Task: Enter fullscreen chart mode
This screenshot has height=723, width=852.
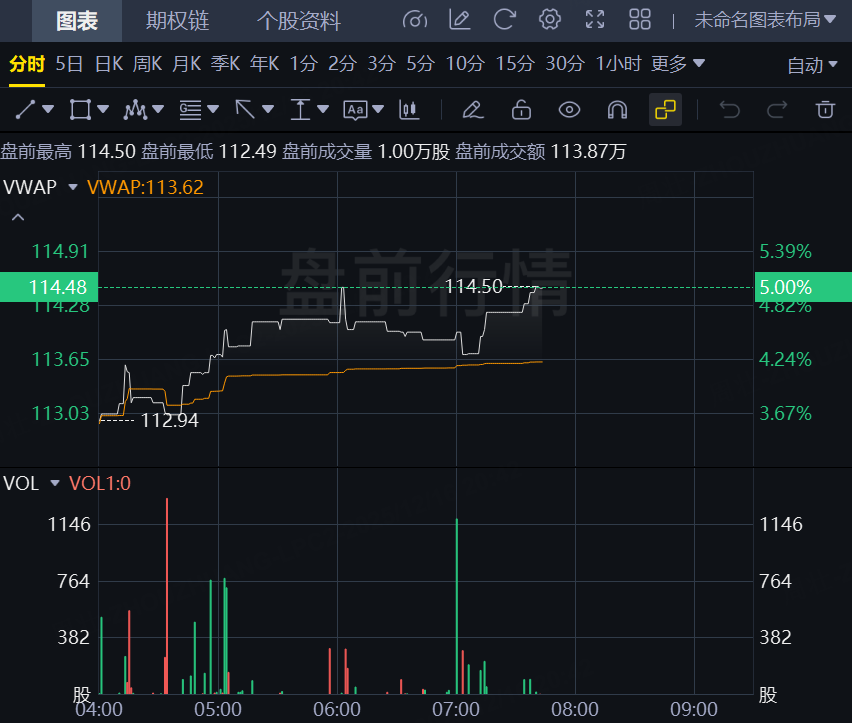Action: 595,19
